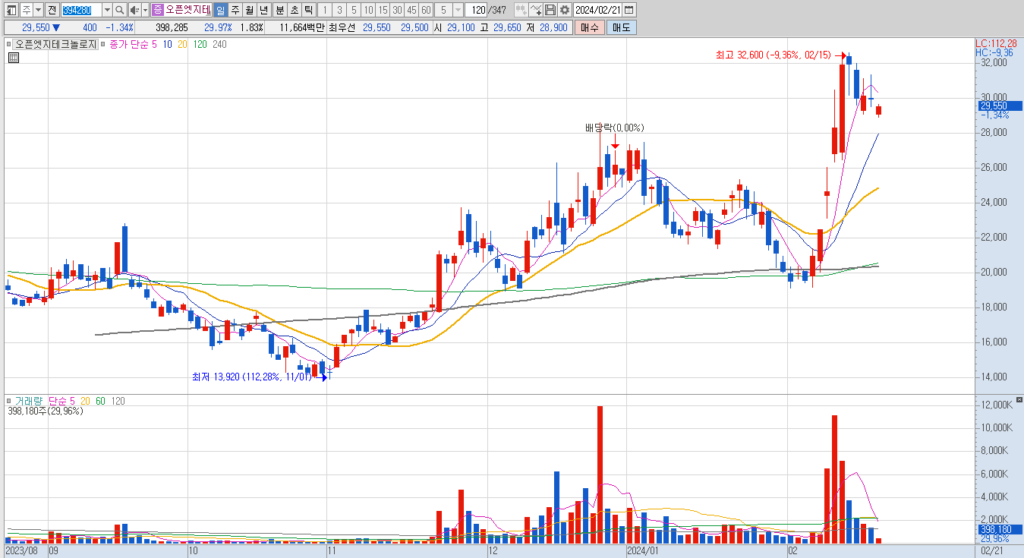This screenshot has width=1024, height=558.
Task: Select the 45 interval button
Action: (411, 10)
